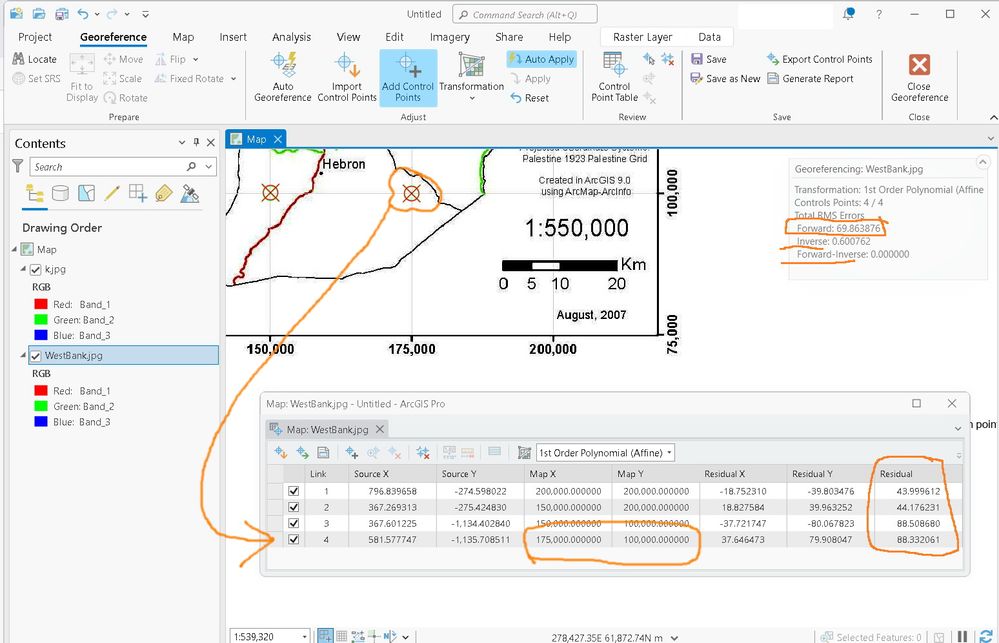The height and width of the screenshot is (643, 999).
Task: Switch to List By Labeling view
Action: (x=164, y=193)
